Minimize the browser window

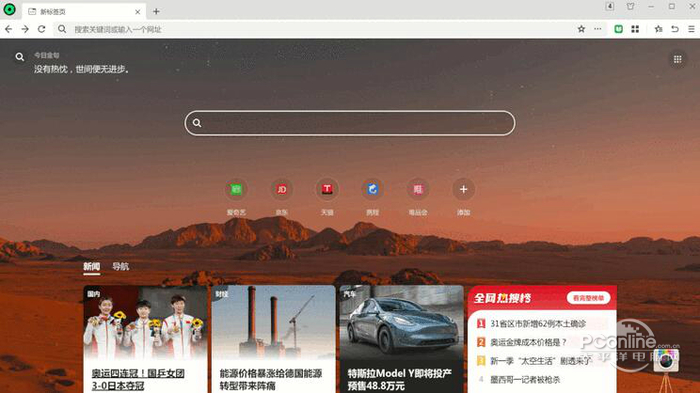coord(651,6)
